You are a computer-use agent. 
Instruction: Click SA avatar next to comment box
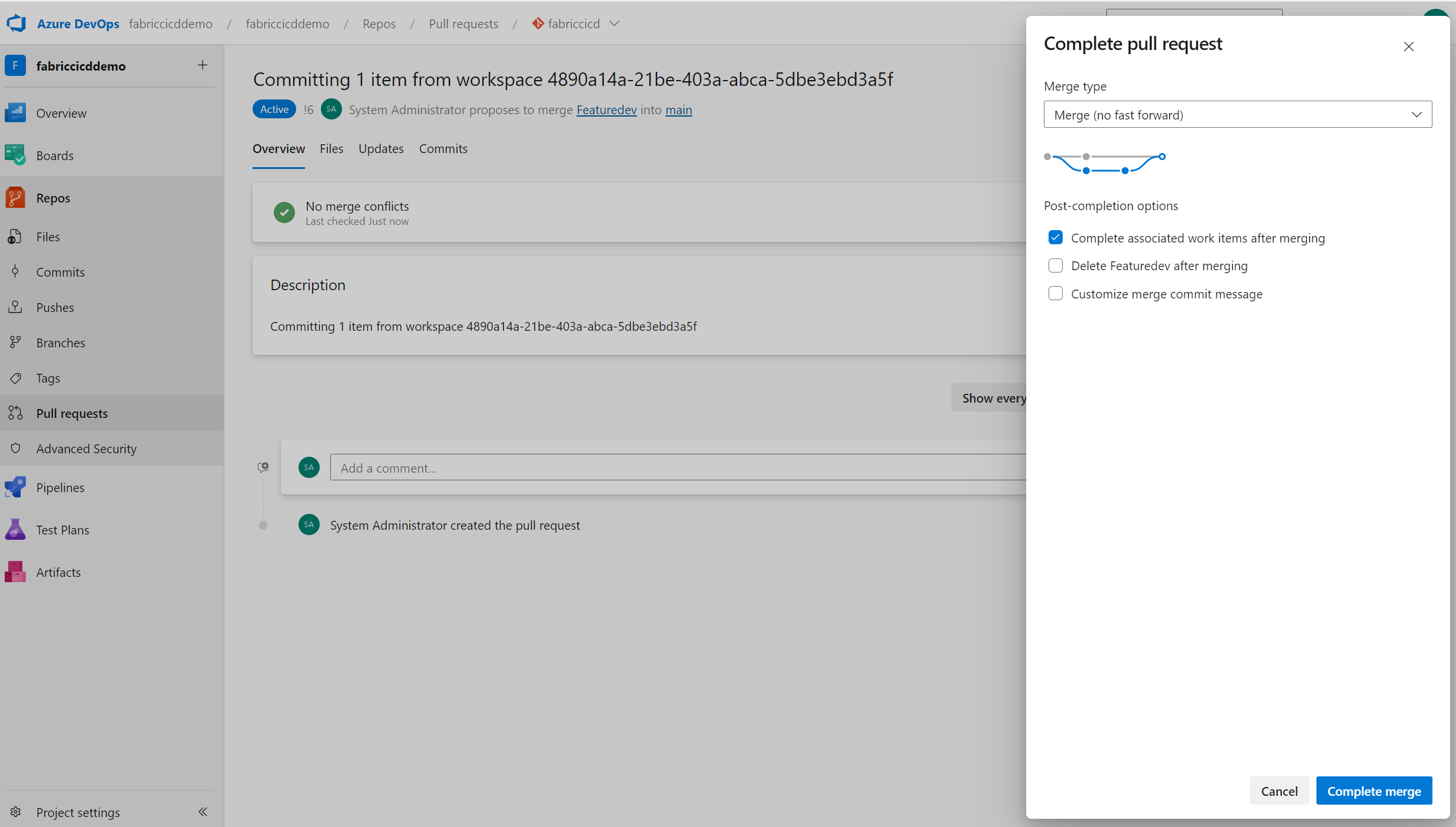(309, 467)
